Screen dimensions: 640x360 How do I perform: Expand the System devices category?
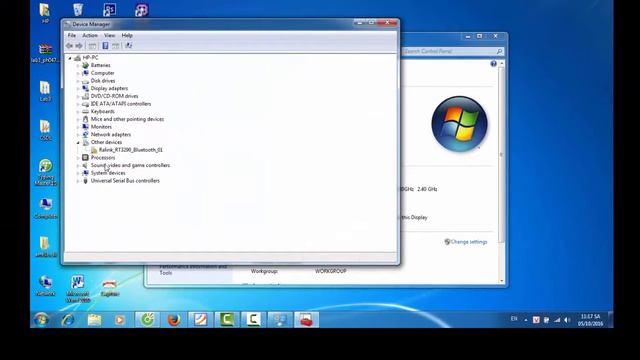pyautogui.click(x=78, y=173)
